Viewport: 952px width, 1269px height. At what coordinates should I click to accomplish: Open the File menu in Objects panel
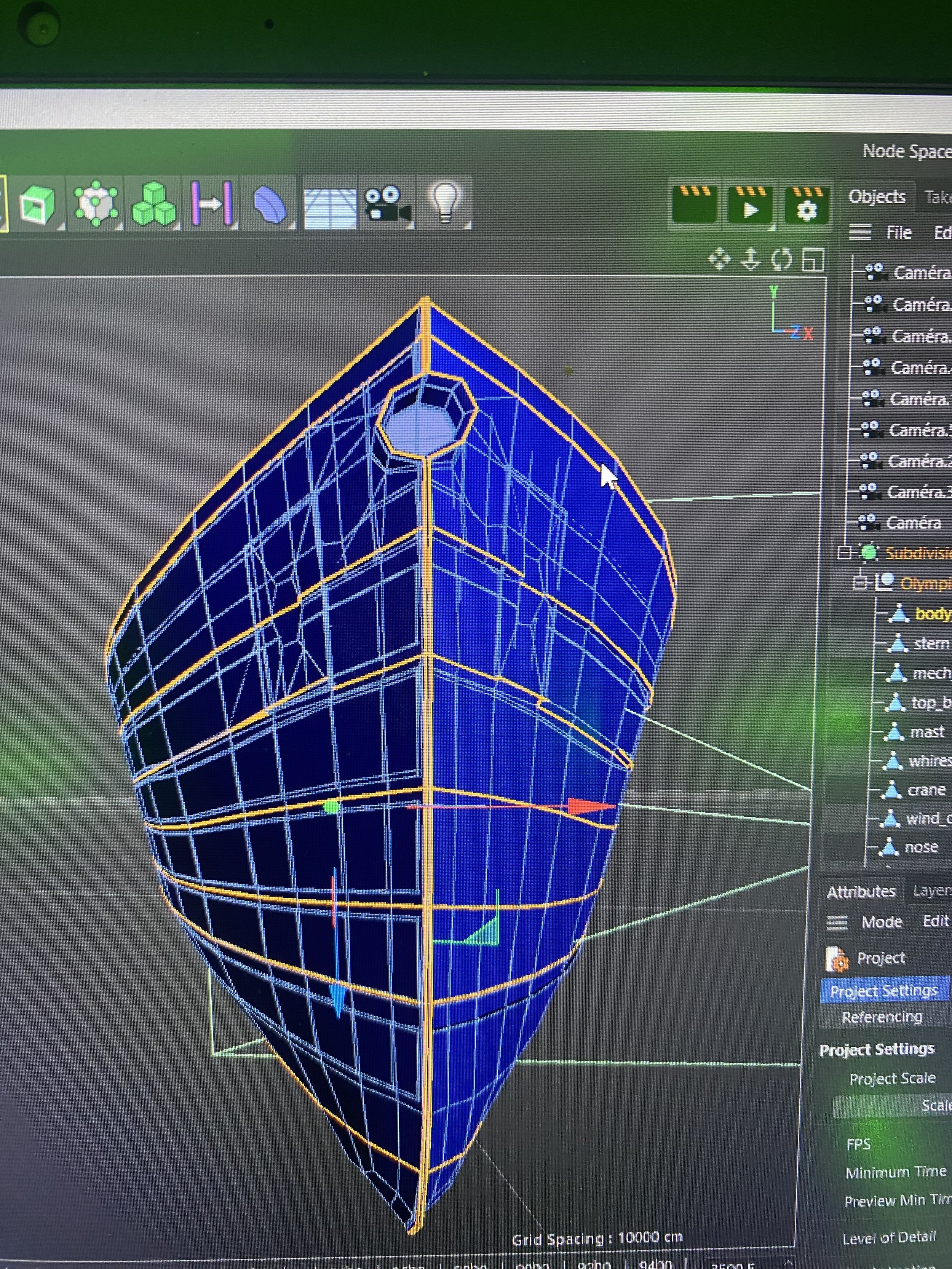[899, 233]
